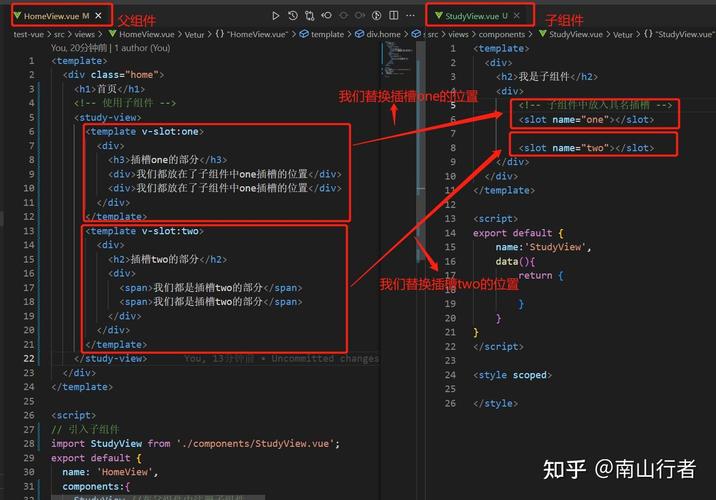Open the StudyView.vue file breadcrumb
This screenshot has width=716, height=500.
[x=571, y=34]
